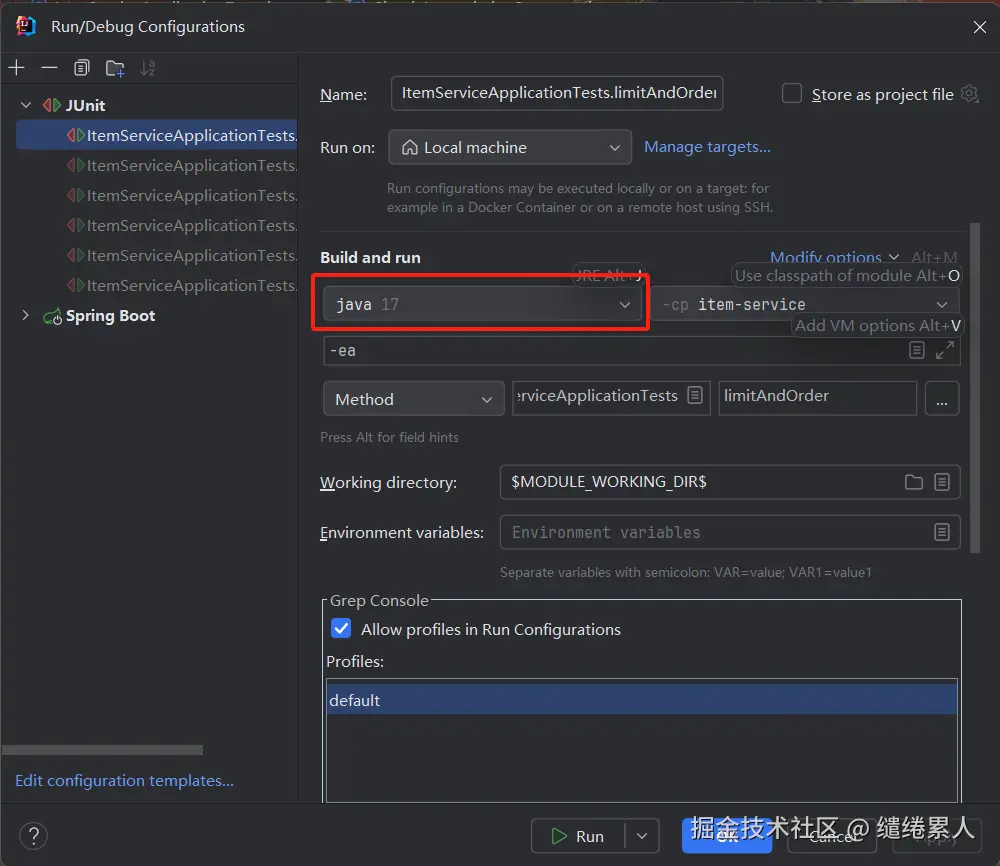Toggle Store as project file checkbox
Image resolution: width=1000 pixels, height=866 pixels.
coord(791,94)
